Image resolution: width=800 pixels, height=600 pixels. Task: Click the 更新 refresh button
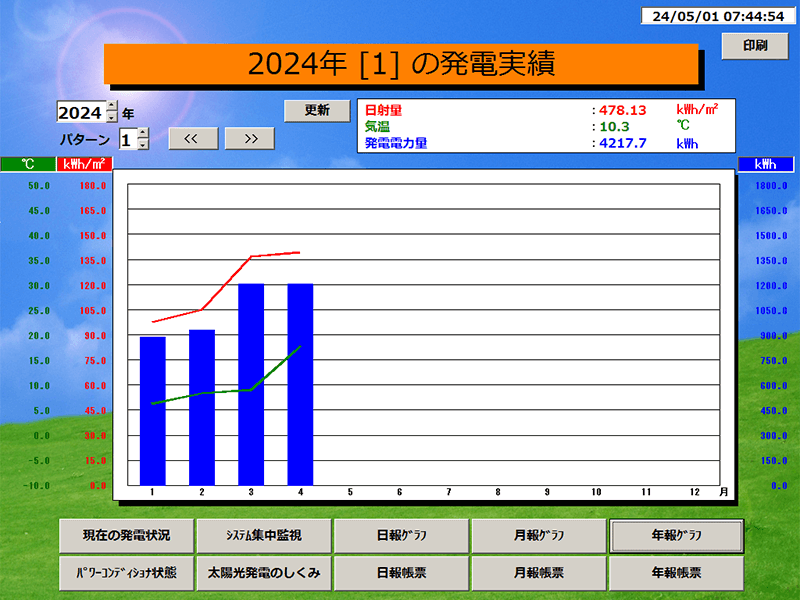(317, 111)
